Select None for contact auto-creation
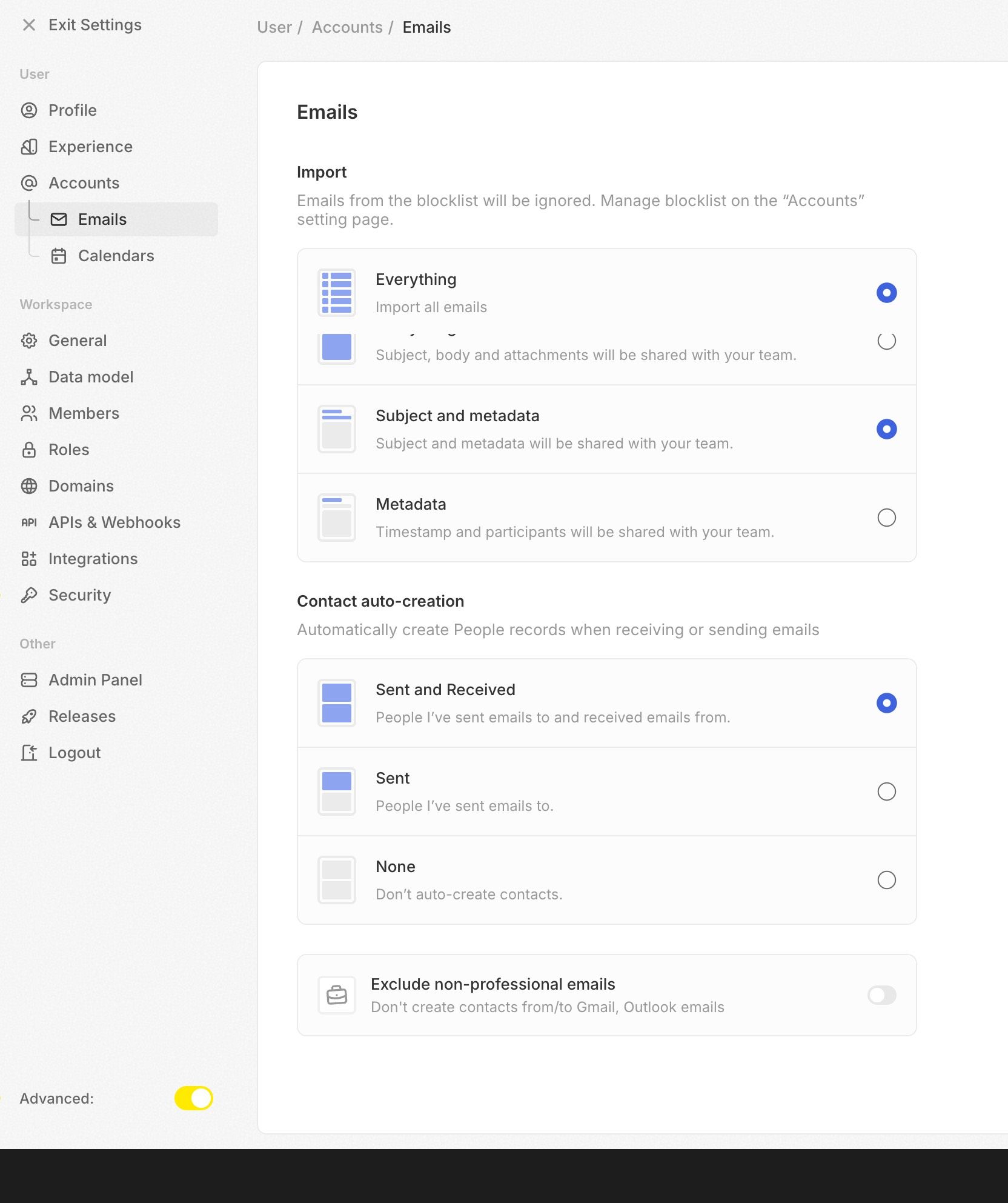 pos(886,880)
